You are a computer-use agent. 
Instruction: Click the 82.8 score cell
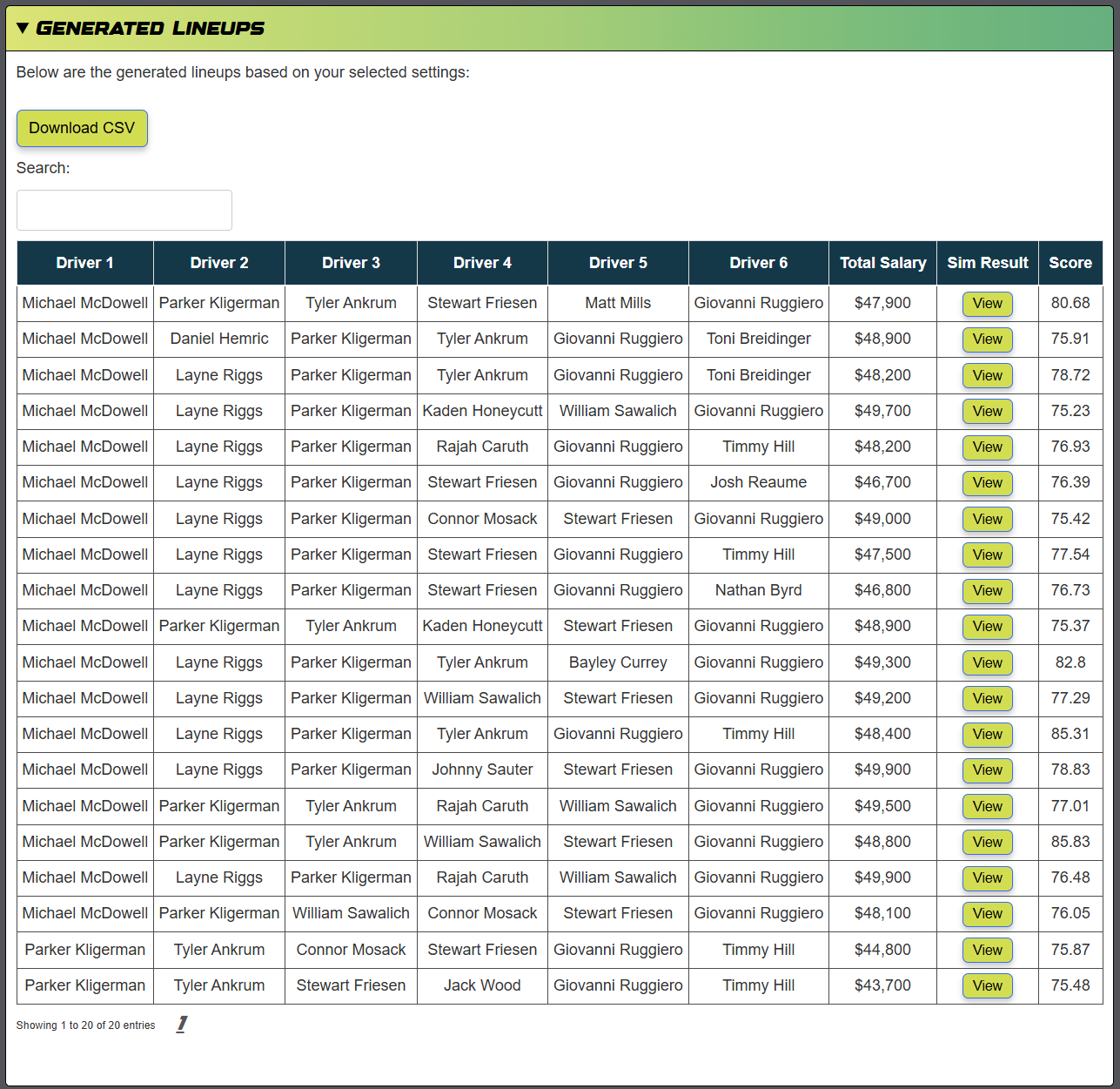(1070, 662)
